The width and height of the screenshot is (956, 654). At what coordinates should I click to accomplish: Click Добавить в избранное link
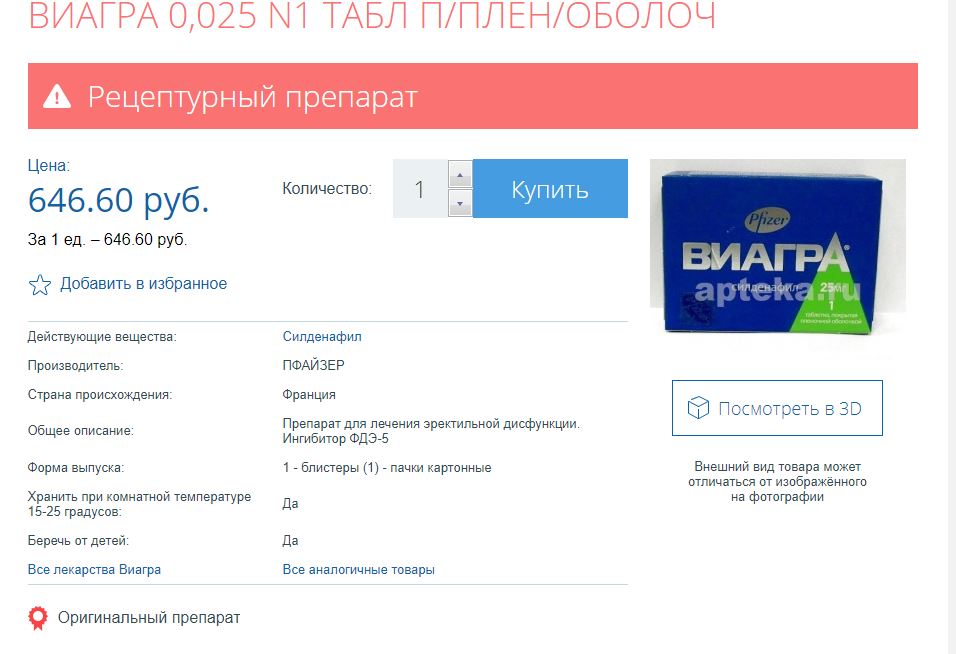point(143,283)
